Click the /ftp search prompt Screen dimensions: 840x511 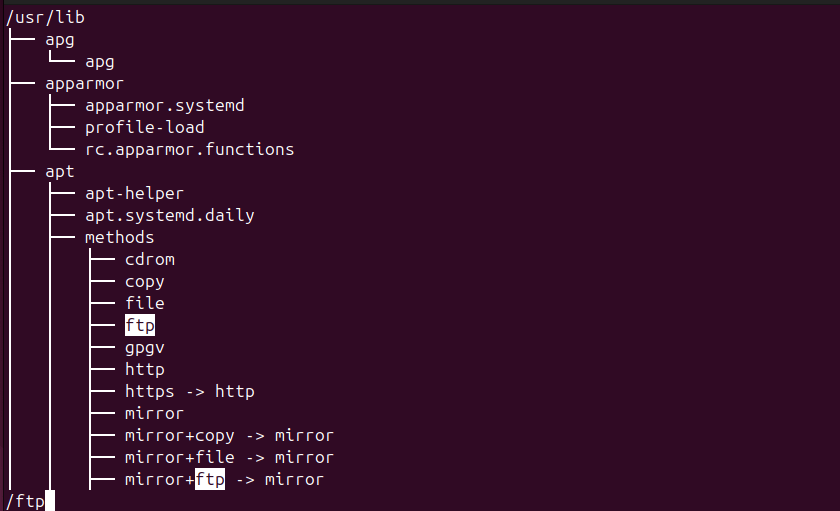tap(25, 501)
